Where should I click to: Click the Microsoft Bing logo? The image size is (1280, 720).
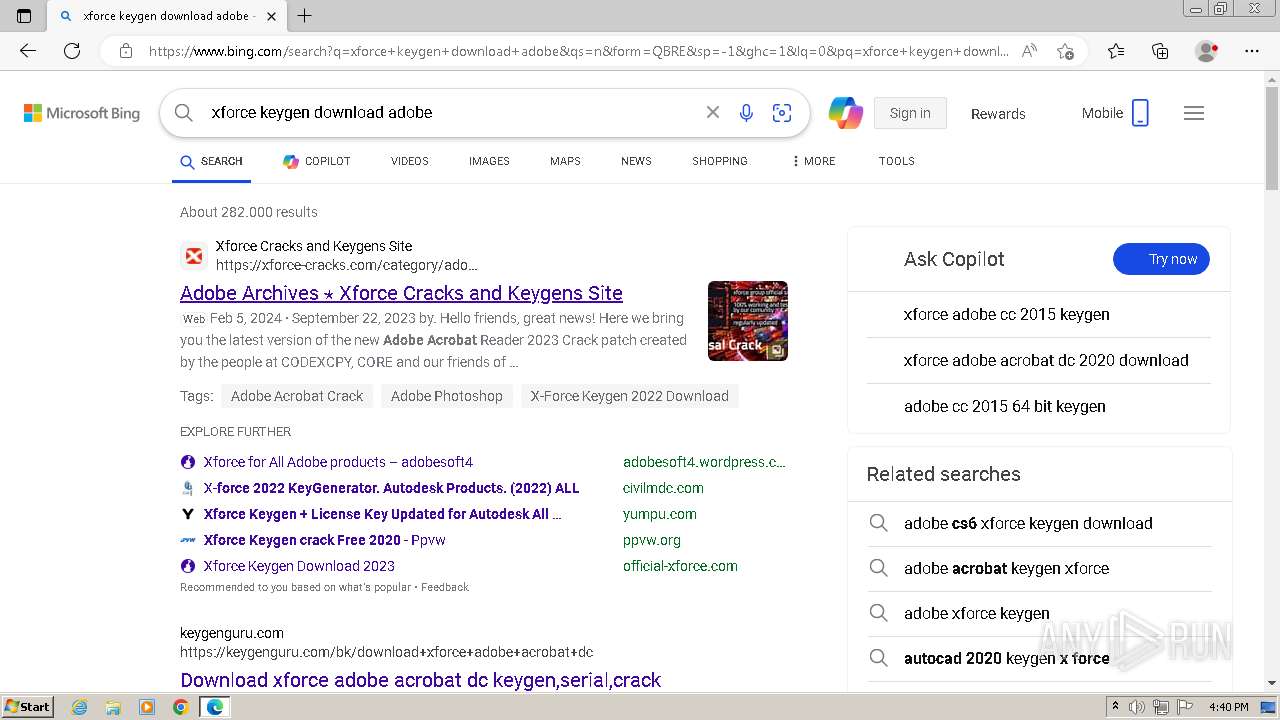[82, 113]
